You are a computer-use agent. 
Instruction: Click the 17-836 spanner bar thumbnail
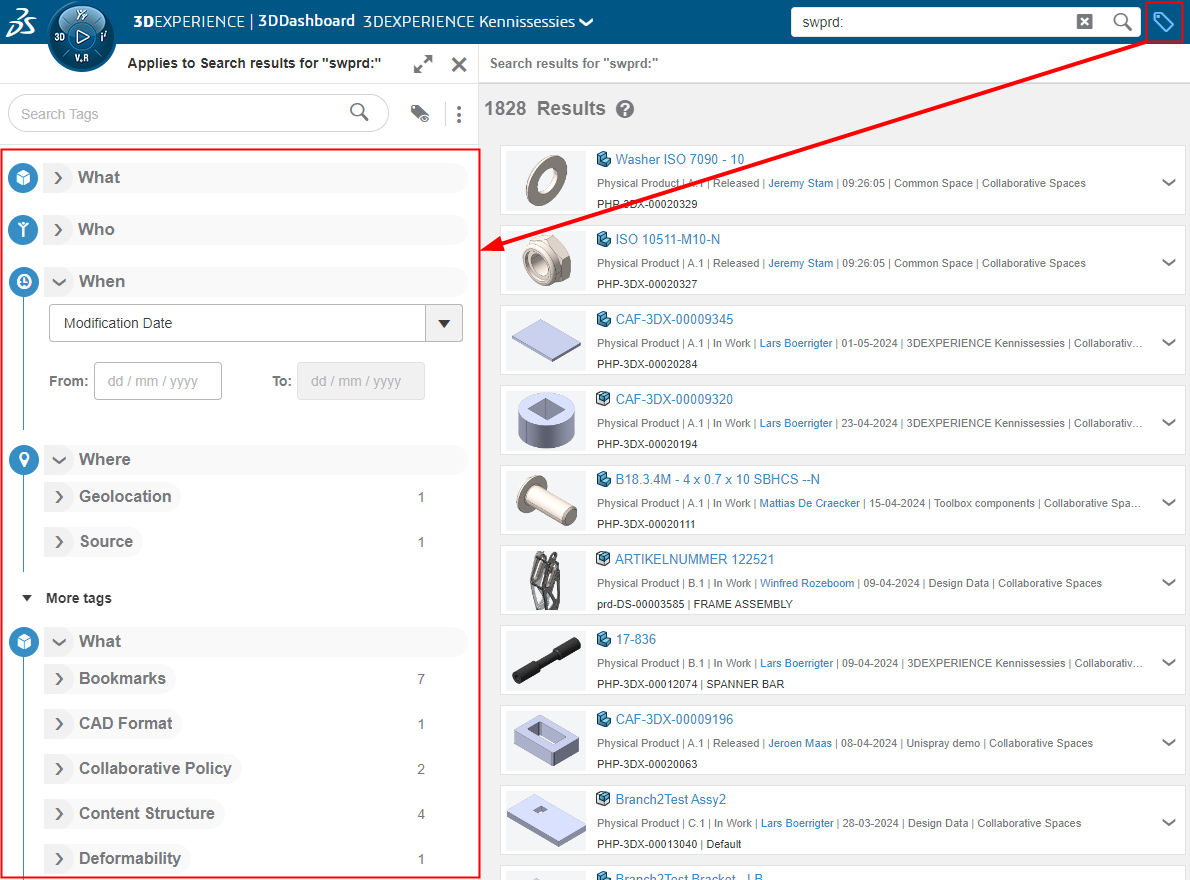[546, 661]
